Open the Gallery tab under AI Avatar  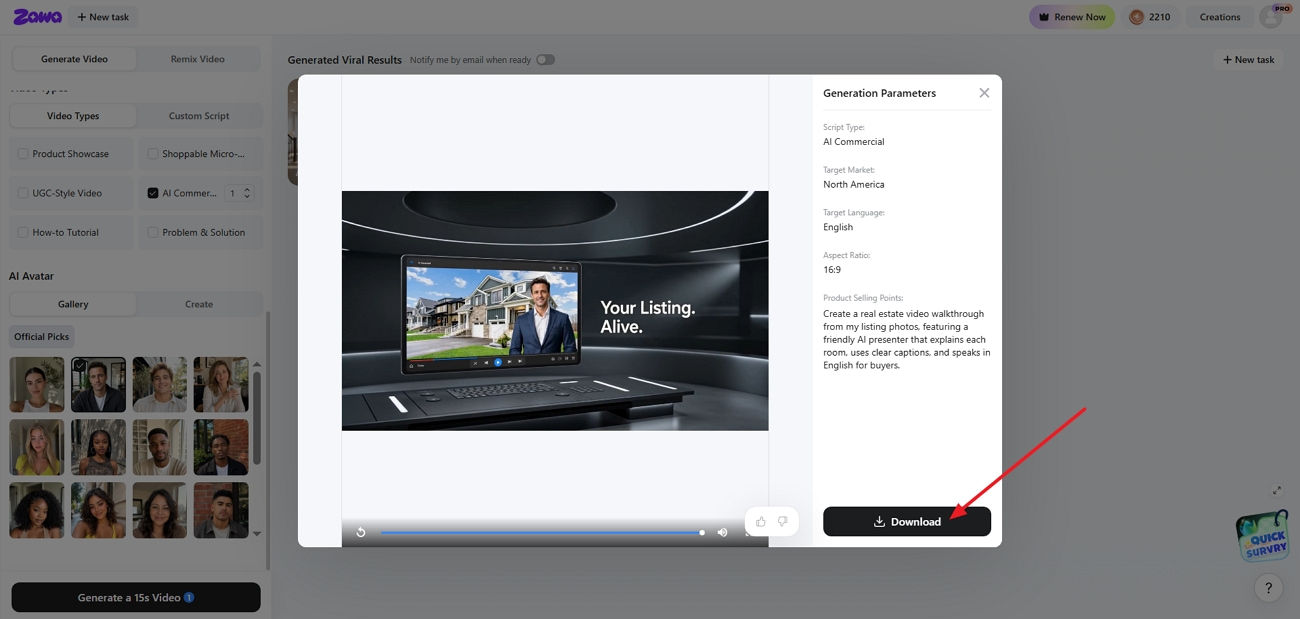tap(73, 304)
